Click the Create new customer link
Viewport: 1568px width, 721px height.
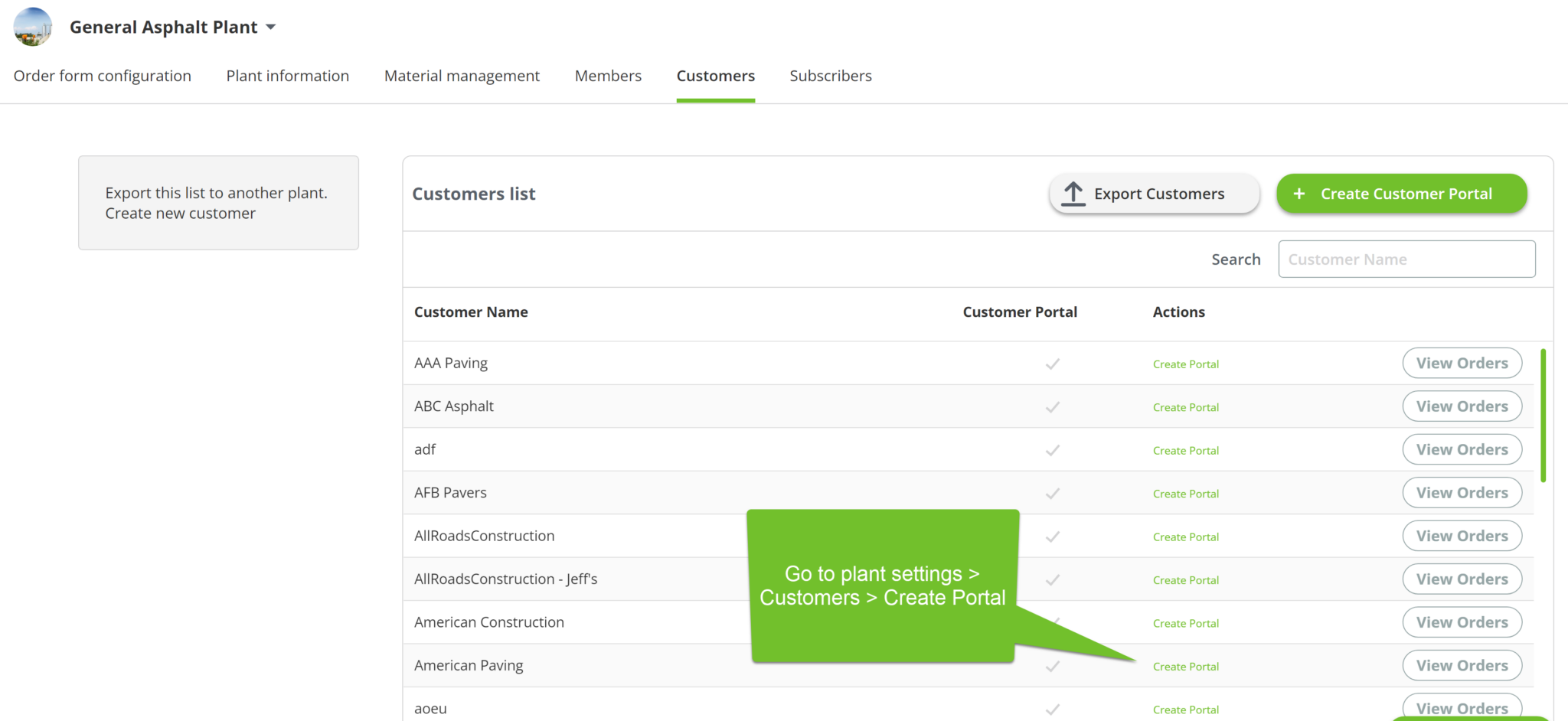pos(180,213)
